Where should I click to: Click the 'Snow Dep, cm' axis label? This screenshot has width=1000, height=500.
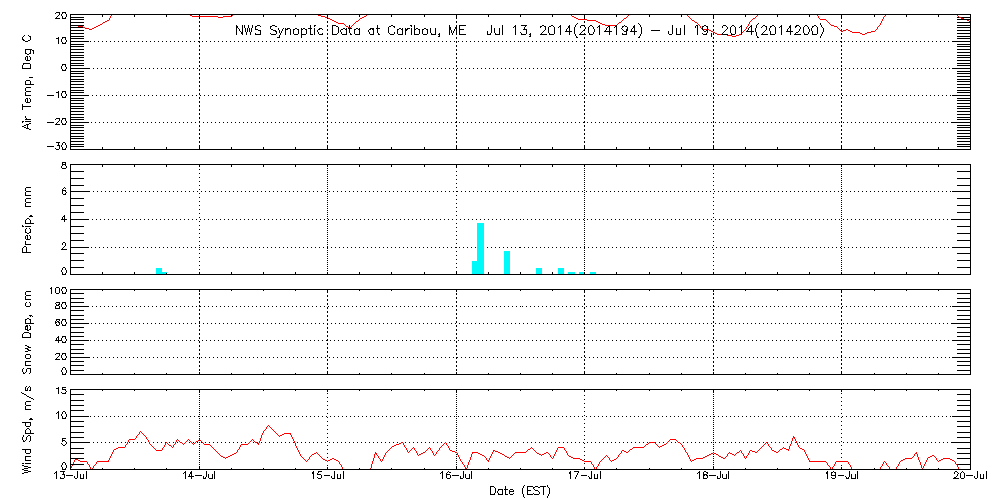[28, 332]
